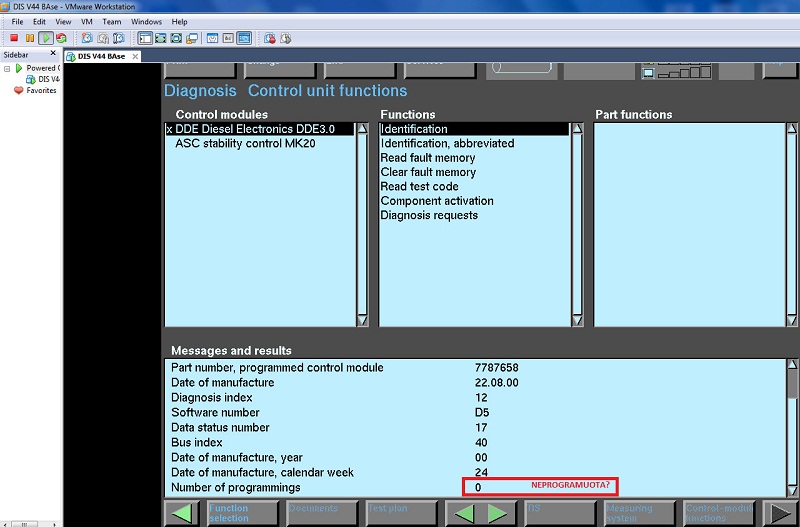Click the Suspend virtual machine icon

30,38
